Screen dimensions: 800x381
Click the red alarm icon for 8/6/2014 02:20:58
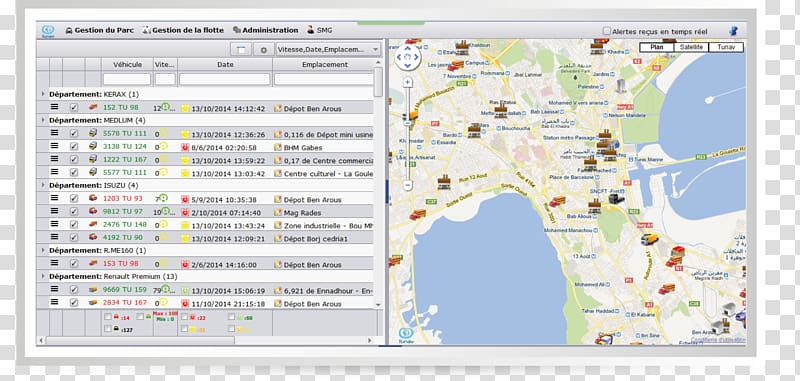[185, 147]
